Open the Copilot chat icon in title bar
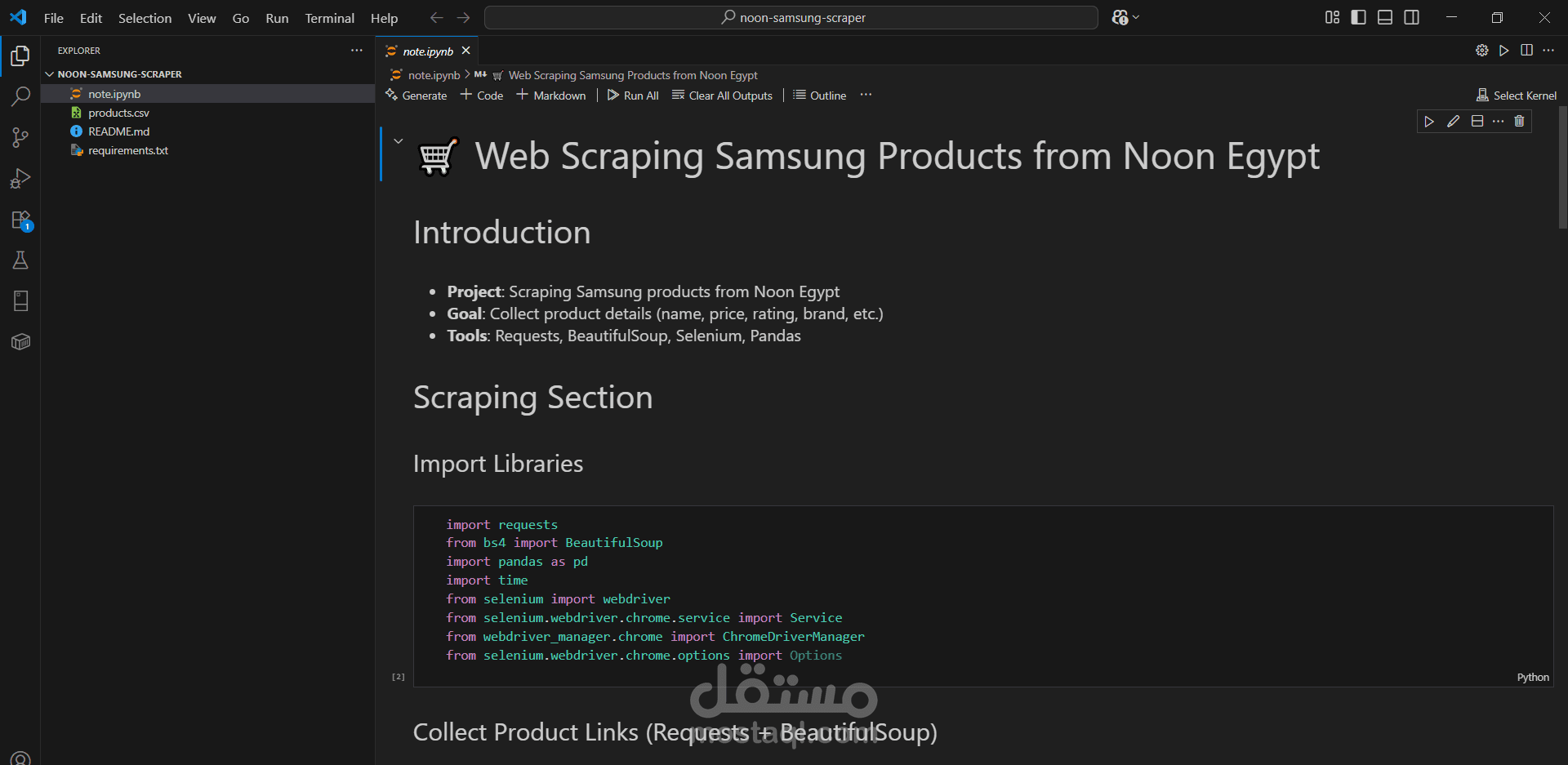The image size is (1568, 765). pyautogui.click(x=1120, y=18)
